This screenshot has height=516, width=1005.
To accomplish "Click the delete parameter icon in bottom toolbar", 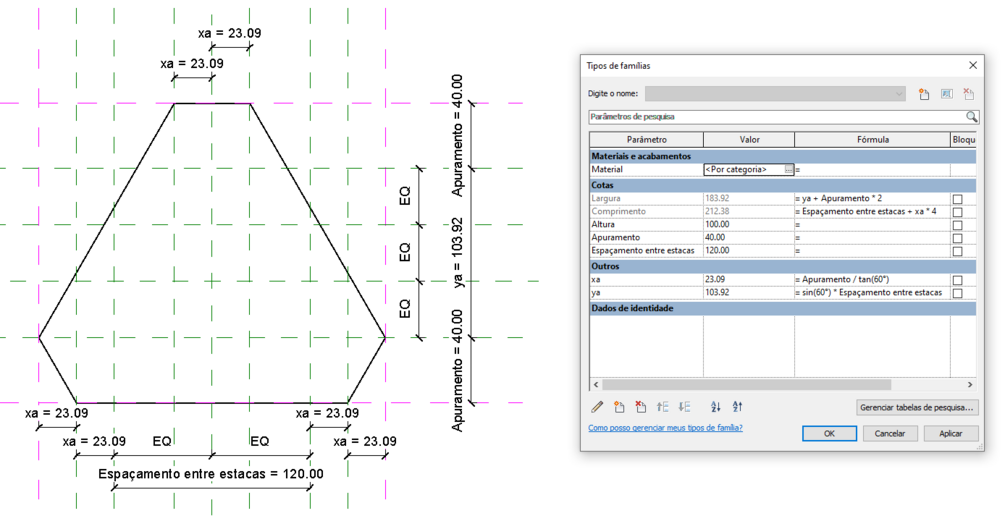I will tap(640, 406).
